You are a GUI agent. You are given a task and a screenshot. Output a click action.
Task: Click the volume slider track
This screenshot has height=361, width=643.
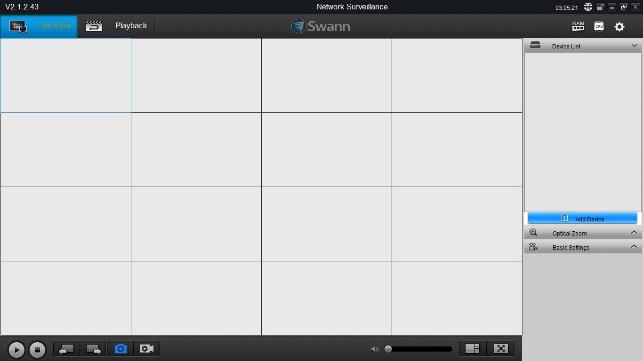(x=419, y=349)
